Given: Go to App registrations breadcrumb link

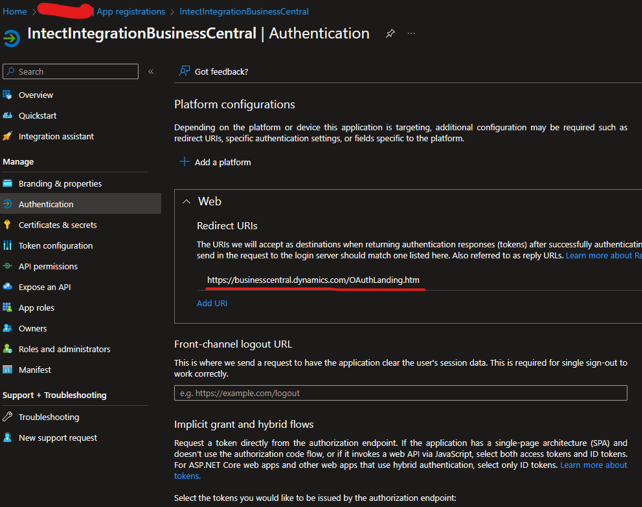Looking at the screenshot, I should point(131,11).
